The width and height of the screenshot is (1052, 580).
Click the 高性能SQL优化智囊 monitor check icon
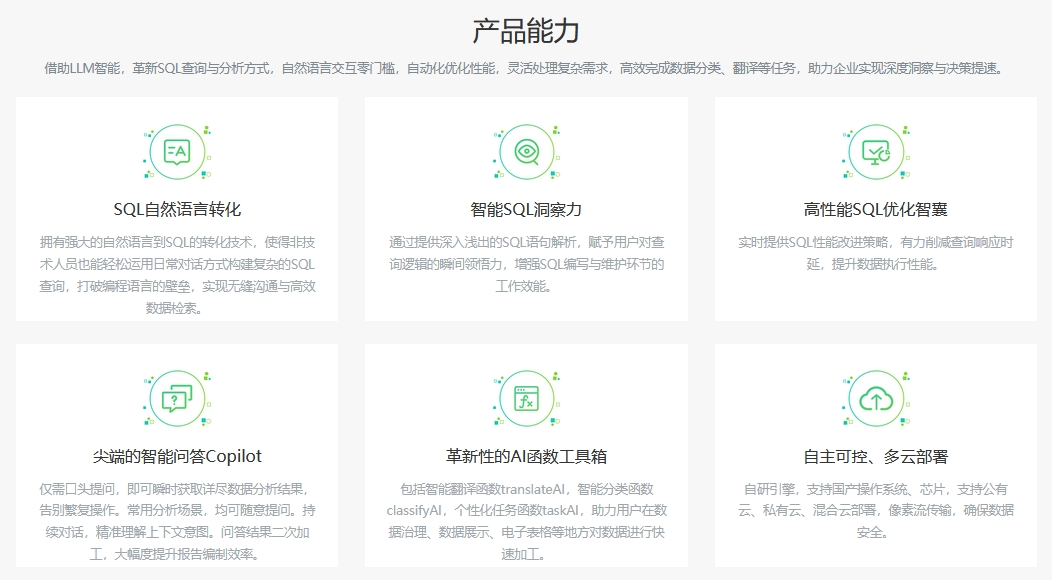click(x=876, y=152)
